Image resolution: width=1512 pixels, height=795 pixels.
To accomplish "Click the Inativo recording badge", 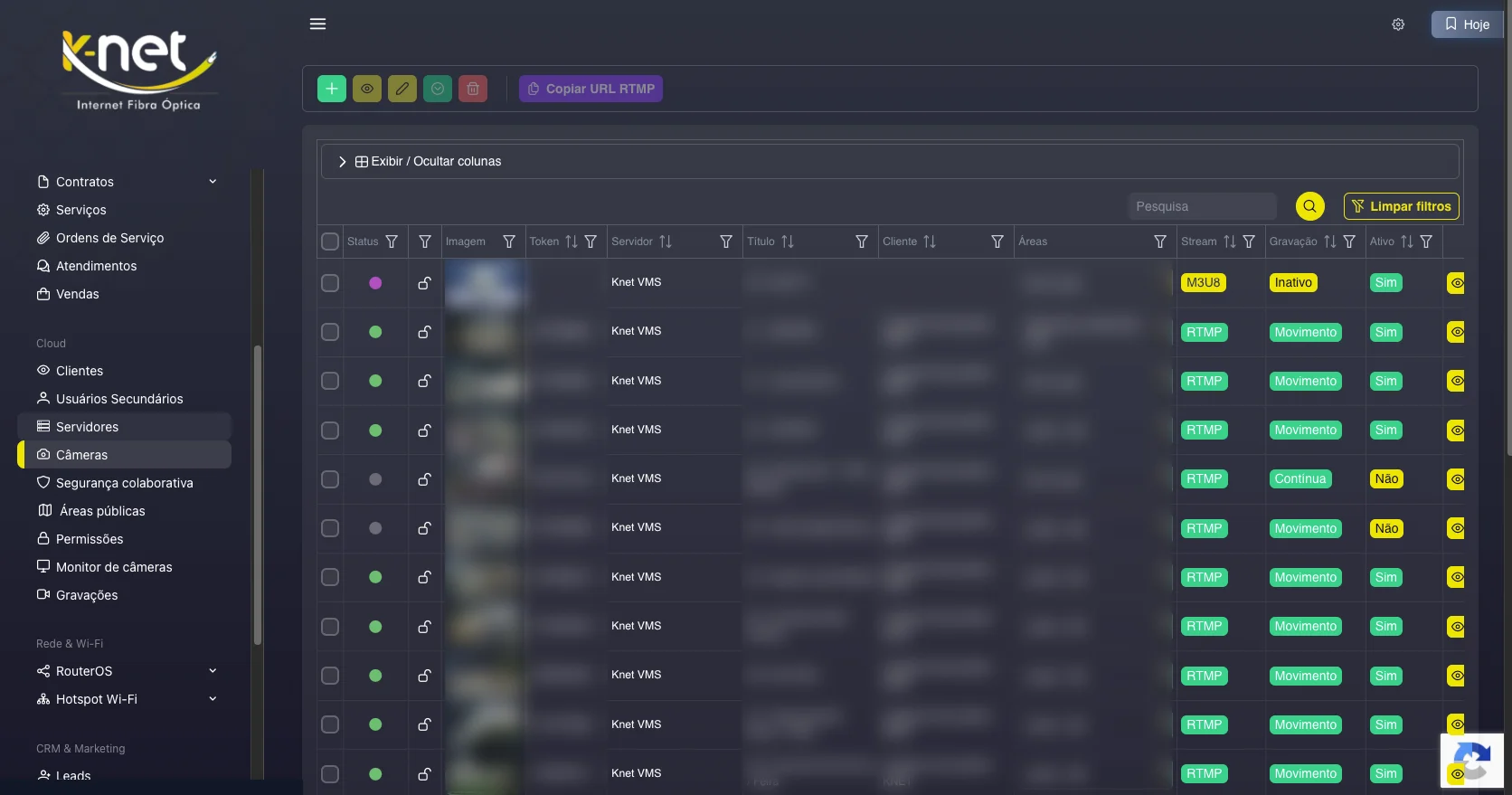I will 1293,283.
